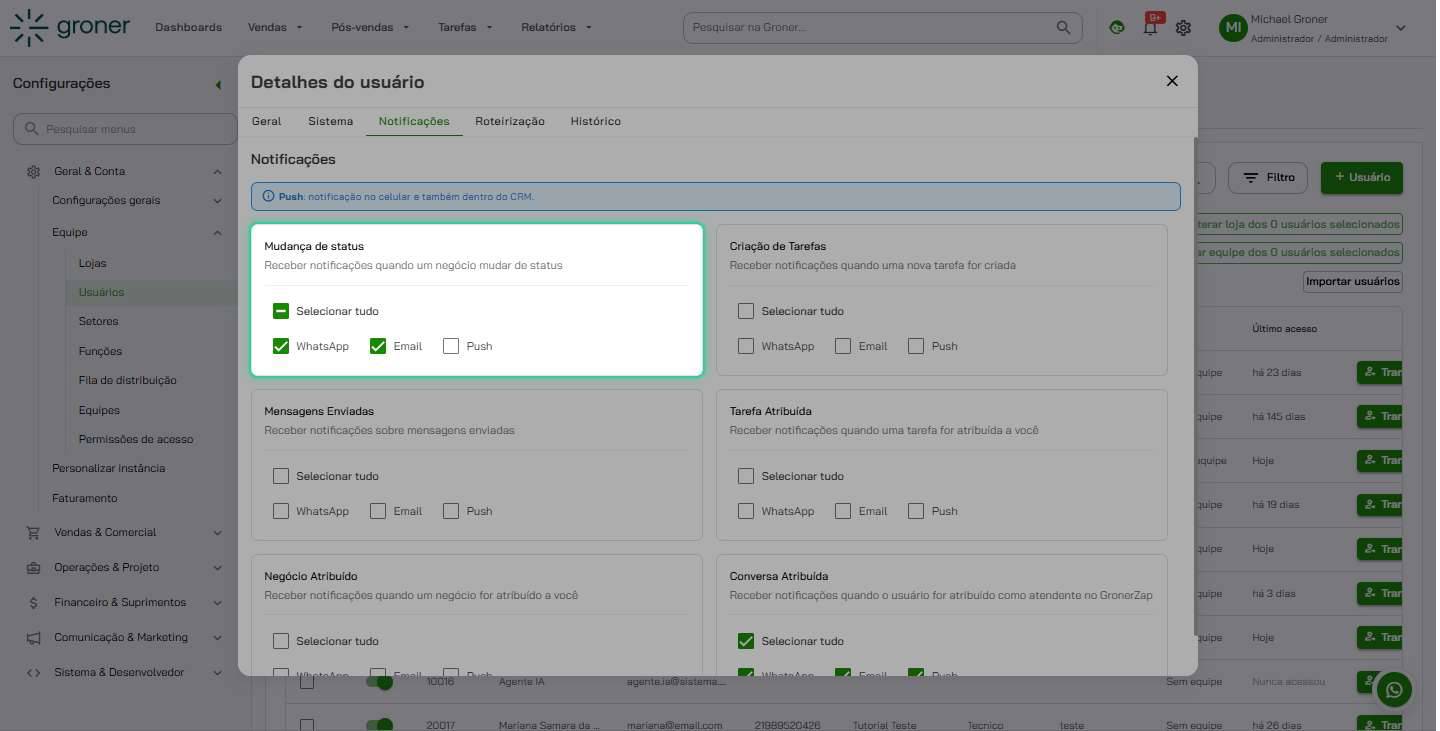Check Email in Tarefa Atribuída
The image size is (1440, 731).
coord(843,511)
